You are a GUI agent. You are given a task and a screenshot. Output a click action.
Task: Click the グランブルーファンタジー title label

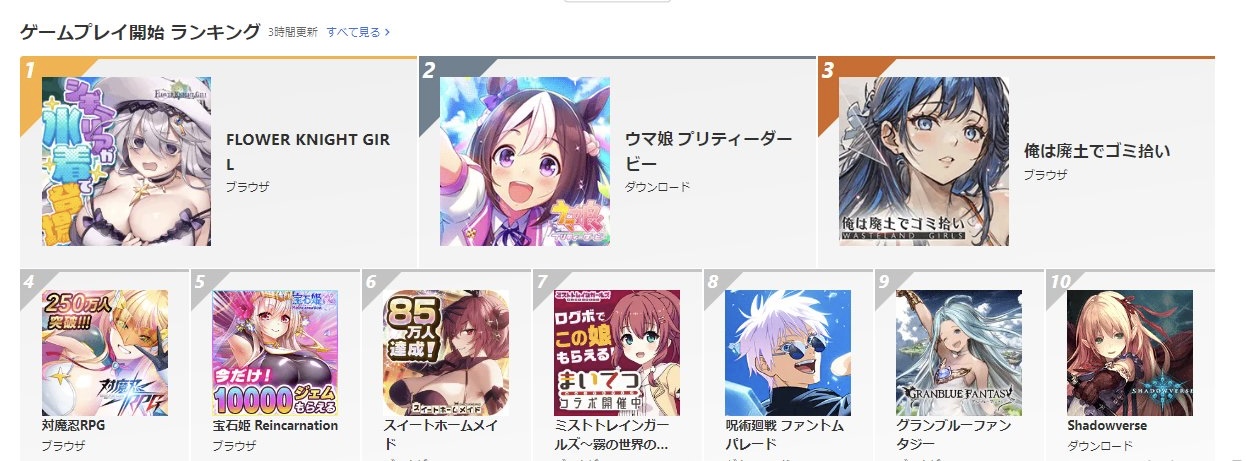pyautogui.click(x=956, y=434)
